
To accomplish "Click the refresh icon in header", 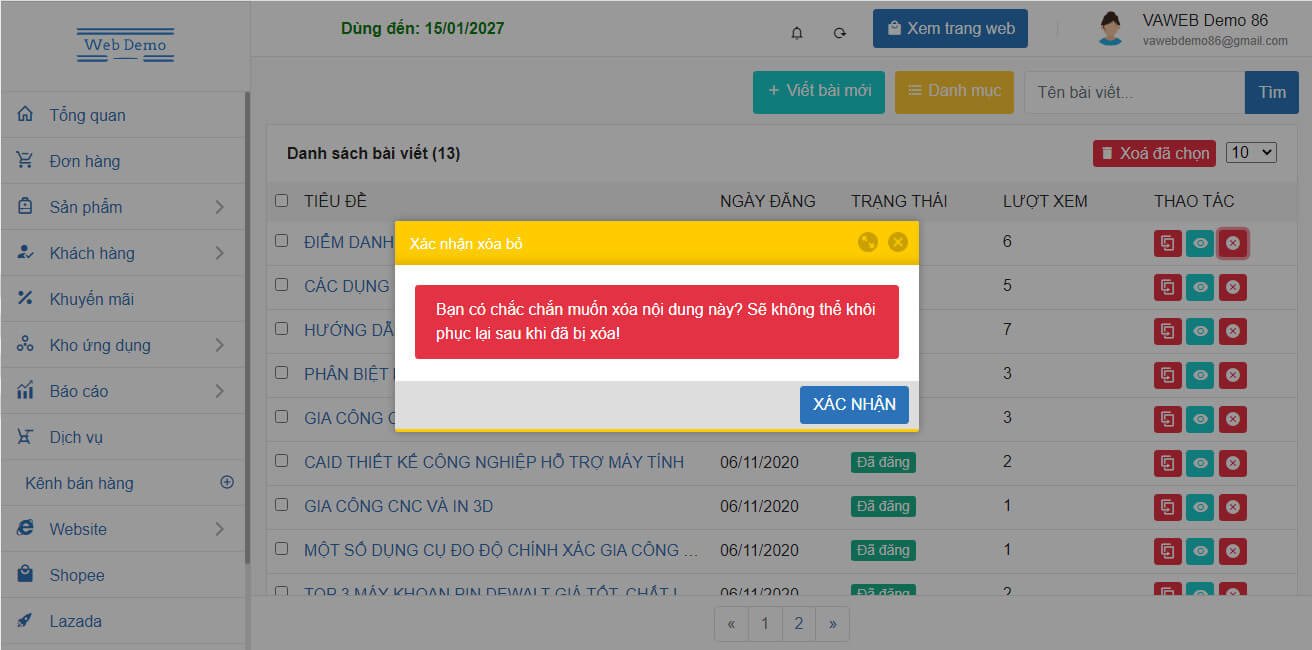I will [x=840, y=33].
